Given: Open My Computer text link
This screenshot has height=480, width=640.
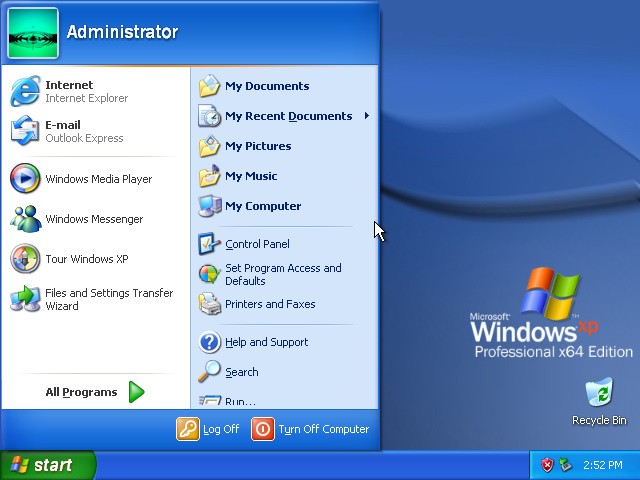Looking at the screenshot, I should coord(263,206).
